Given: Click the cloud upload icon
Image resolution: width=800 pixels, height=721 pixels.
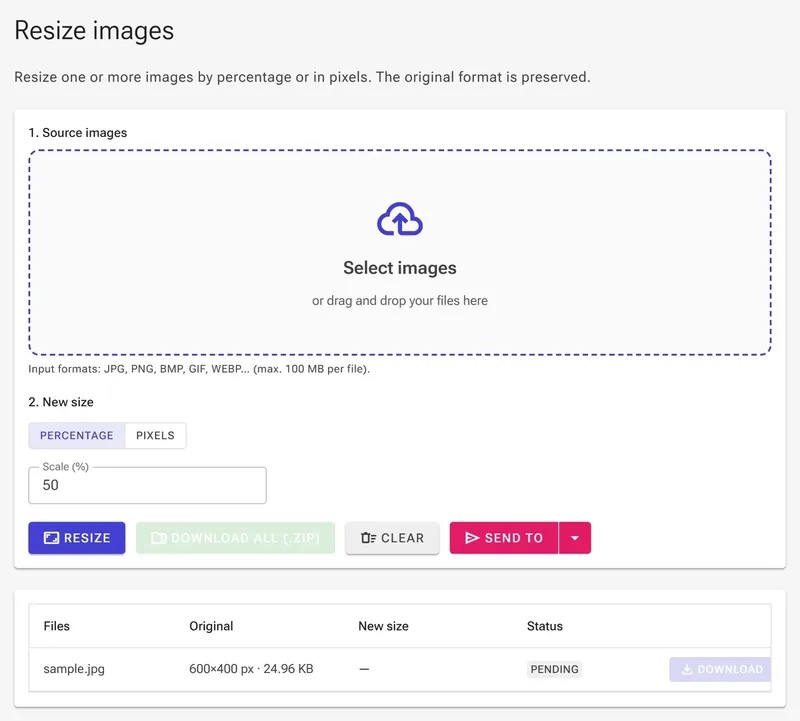Looking at the screenshot, I should point(399,219).
